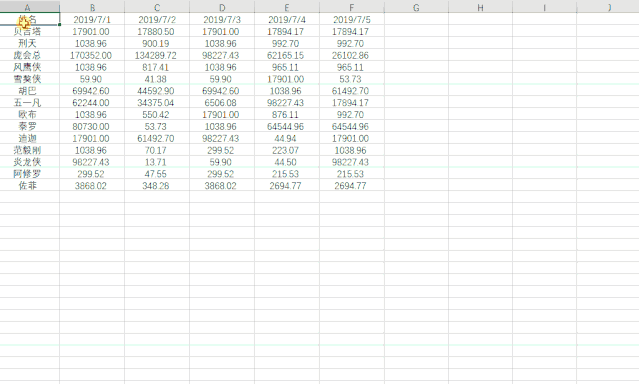This screenshot has height=384, width=639.
Task: Click the 2019/7/3 date header cell
Action: (222, 19)
